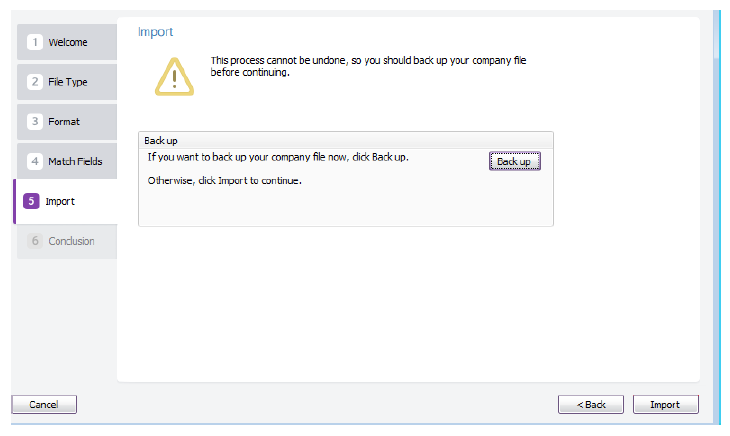Select step number 1 badge

coord(34,42)
